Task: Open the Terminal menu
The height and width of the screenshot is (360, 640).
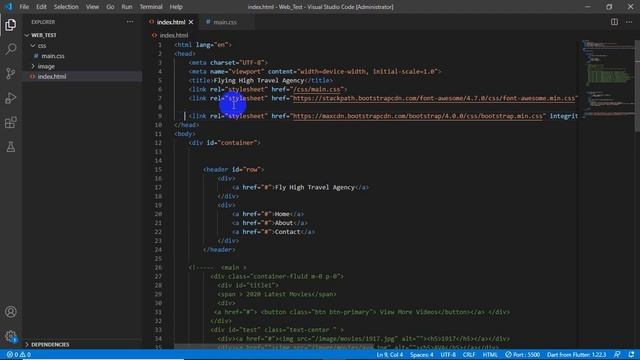Action: pos(151,7)
